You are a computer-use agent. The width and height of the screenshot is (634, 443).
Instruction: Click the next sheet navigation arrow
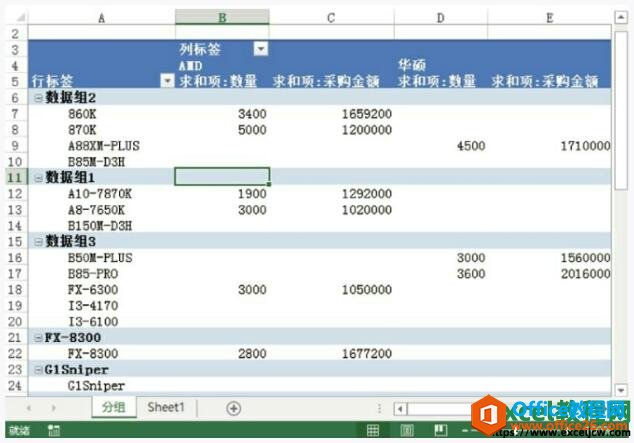coord(53,408)
